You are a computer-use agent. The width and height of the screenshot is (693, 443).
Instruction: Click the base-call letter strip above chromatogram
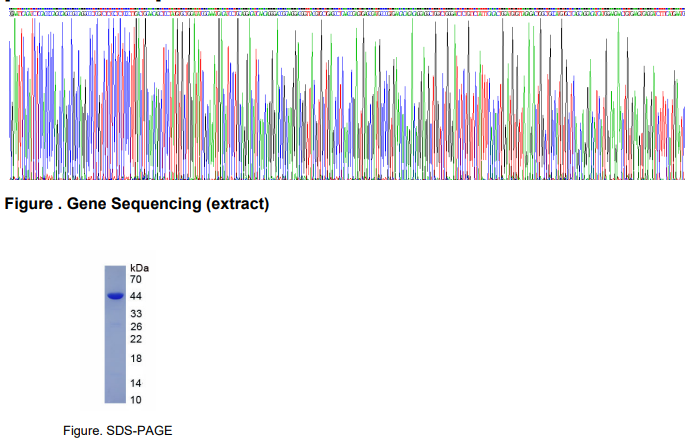(345, 13)
